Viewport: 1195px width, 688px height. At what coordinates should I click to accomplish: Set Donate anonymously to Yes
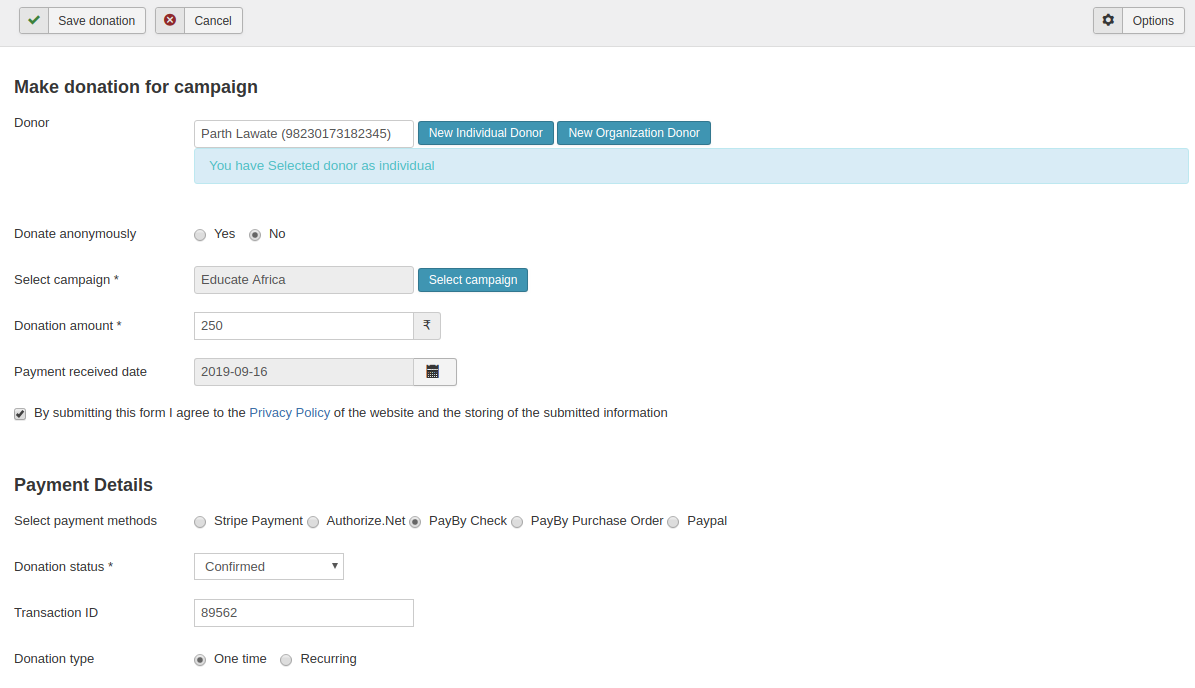(x=200, y=235)
